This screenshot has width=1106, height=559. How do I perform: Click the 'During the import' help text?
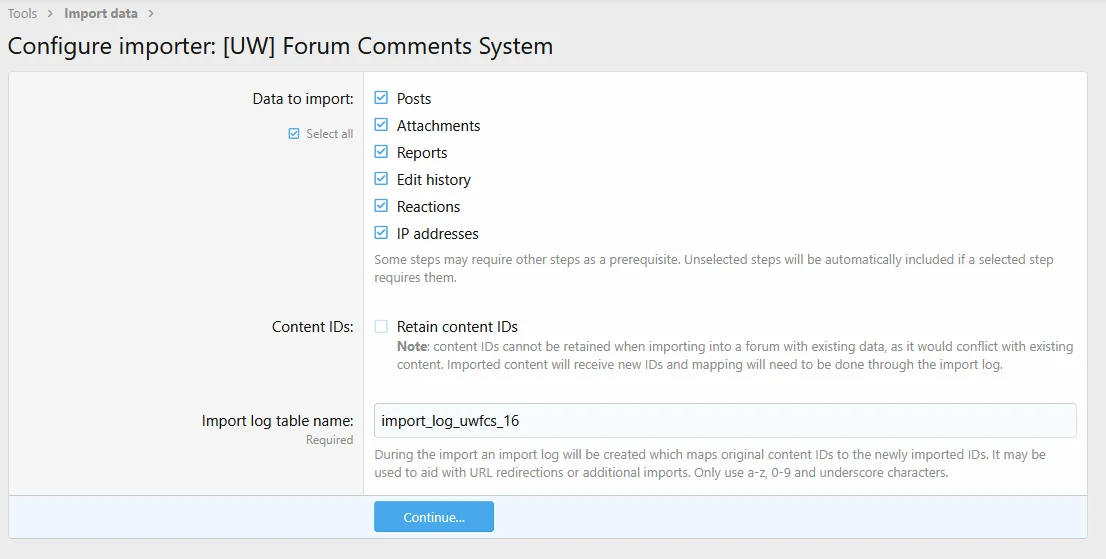point(710,463)
